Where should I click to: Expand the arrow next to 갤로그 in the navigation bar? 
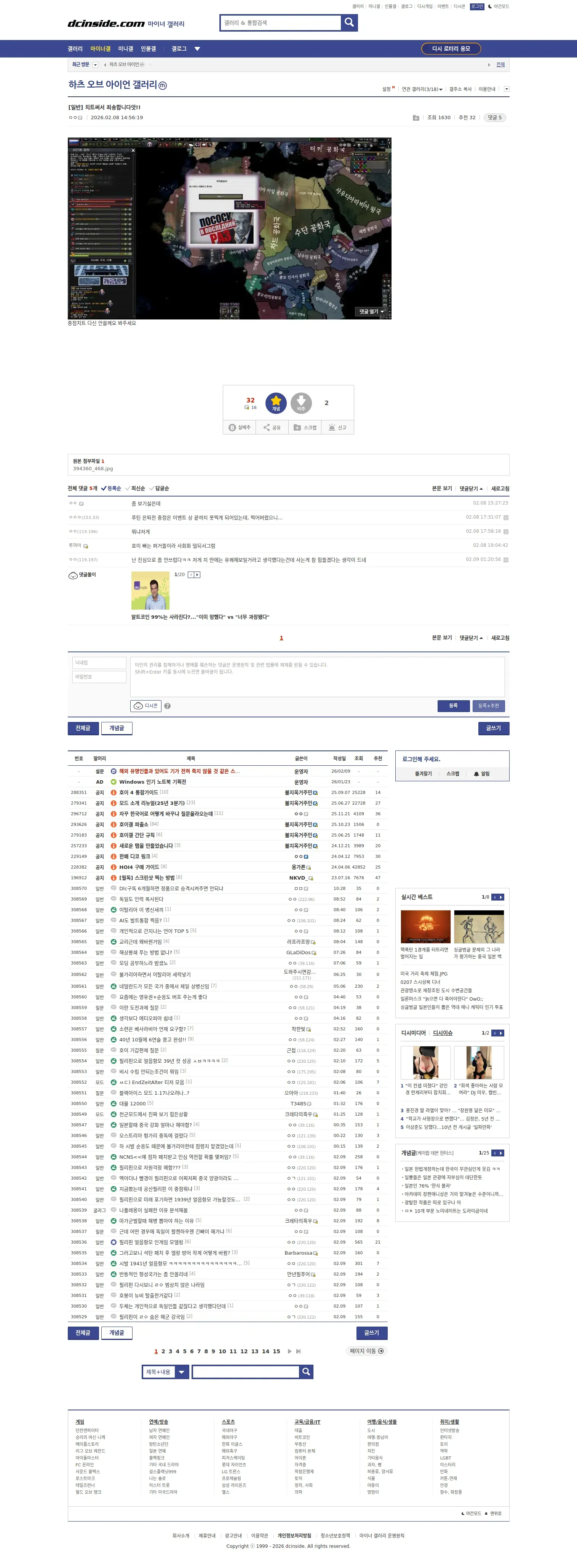[197, 49]
